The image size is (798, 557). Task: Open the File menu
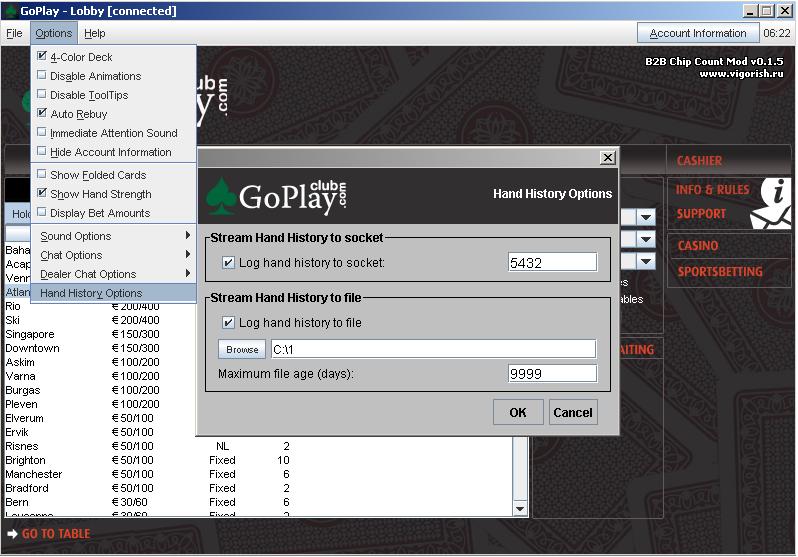click(14, 33)
